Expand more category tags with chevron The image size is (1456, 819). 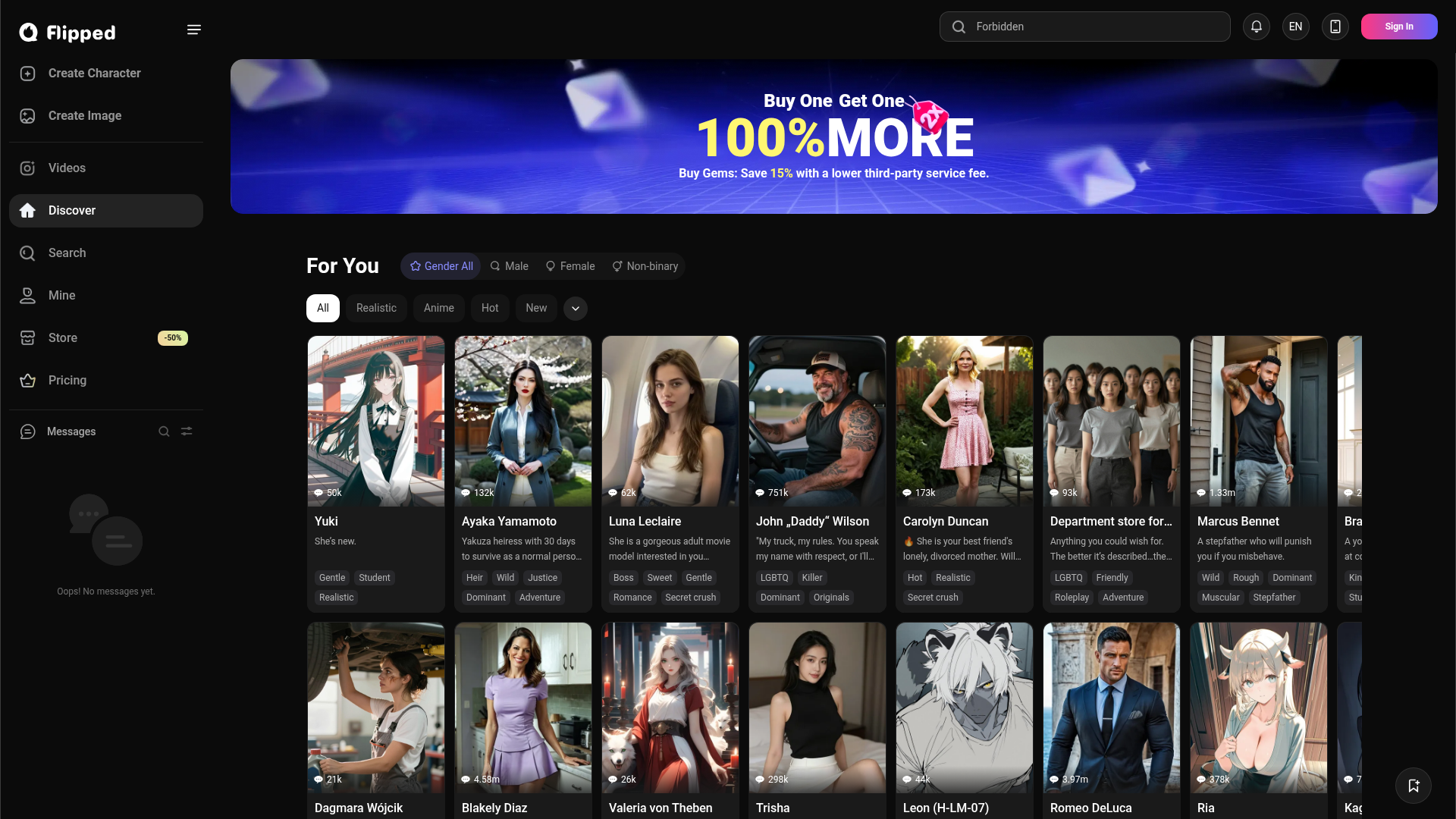[x=576, y=309]
